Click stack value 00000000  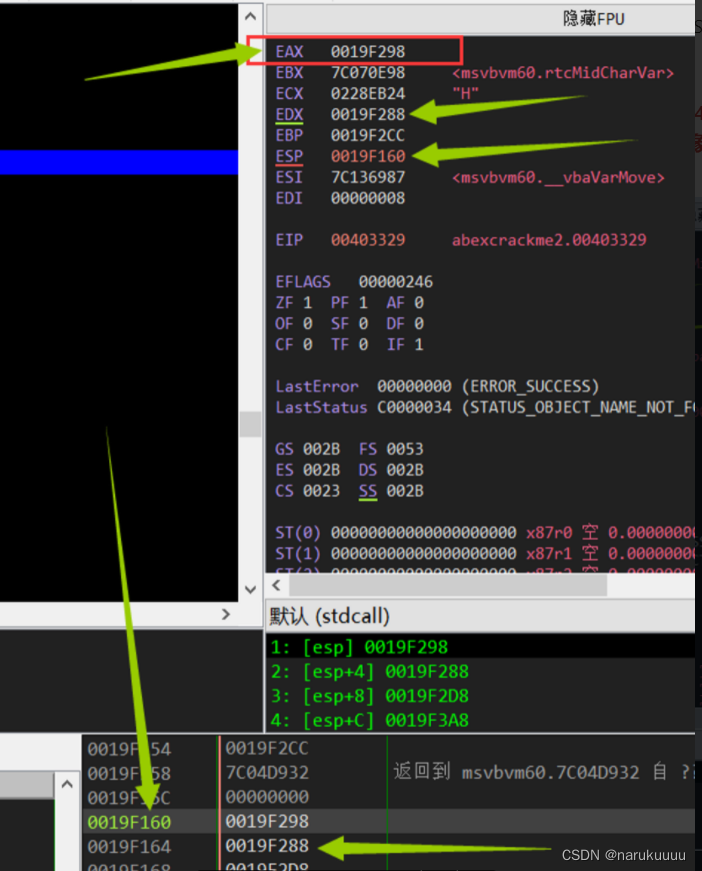click(267, 797)
